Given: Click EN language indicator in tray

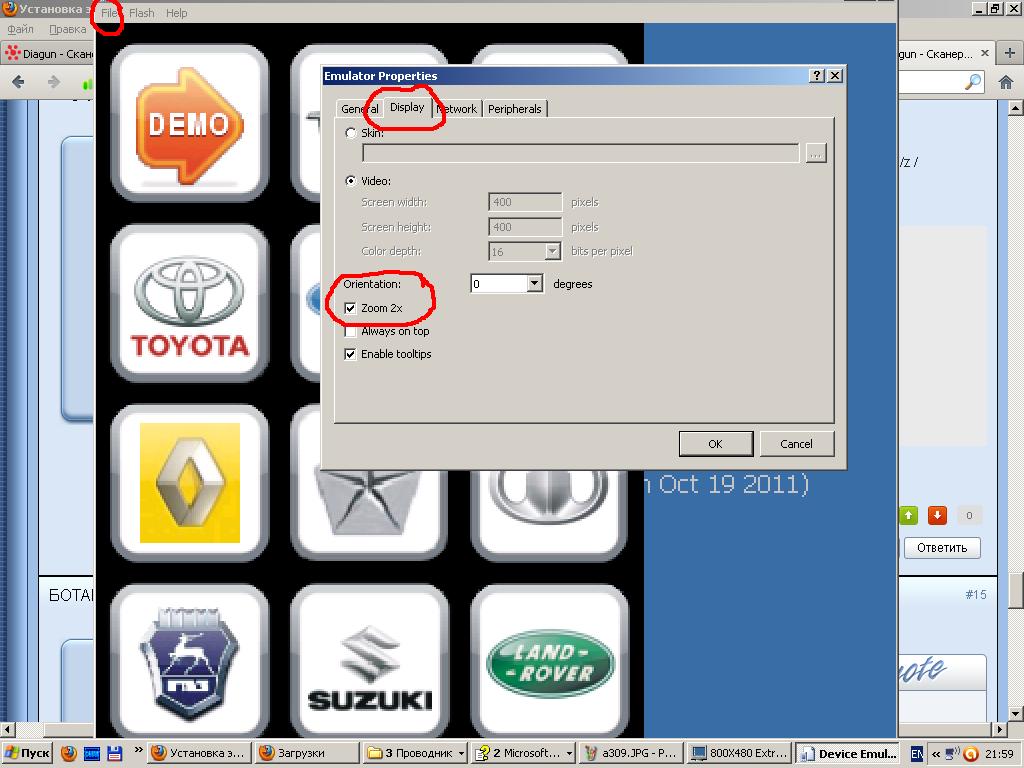Looking at the screenshot, I should [x=917, y=754].
